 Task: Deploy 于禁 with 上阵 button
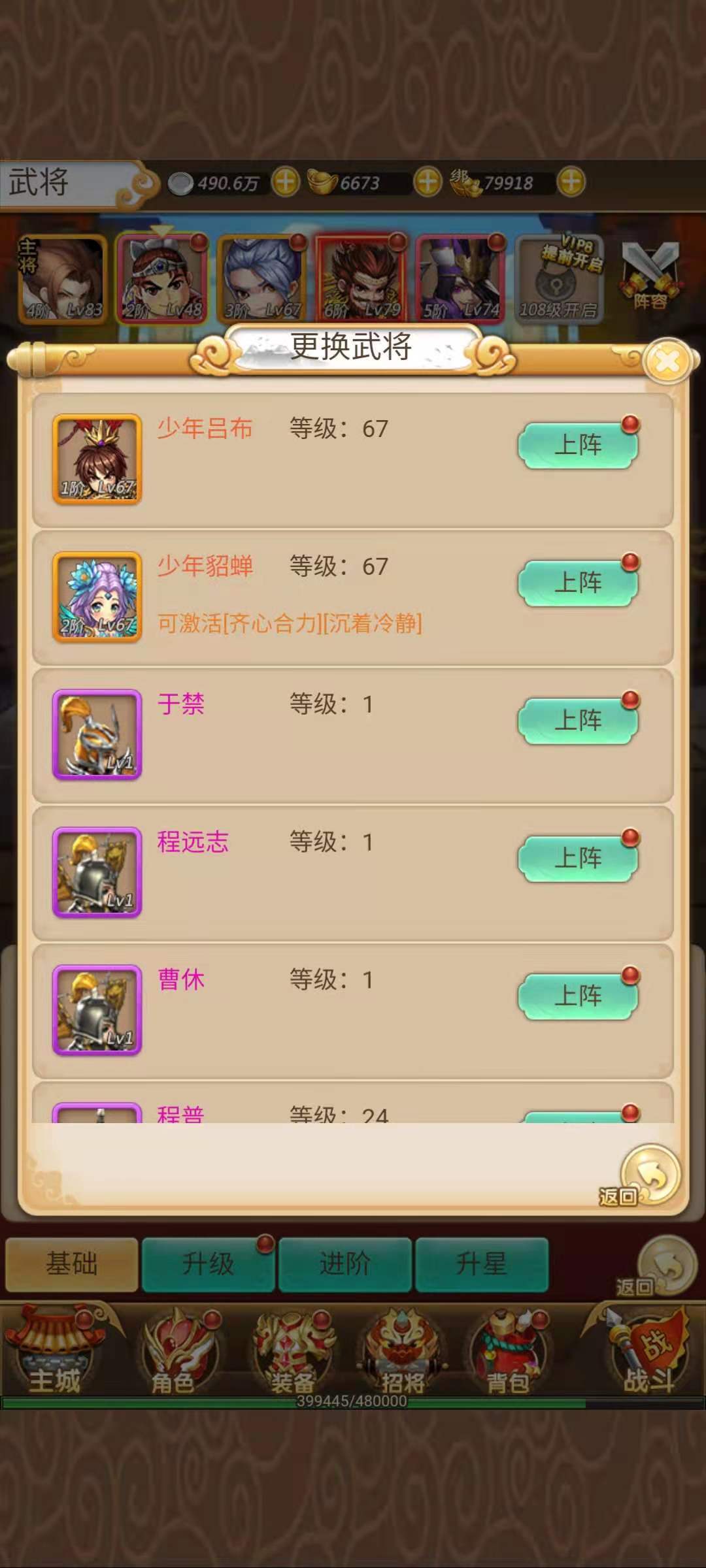579,721
